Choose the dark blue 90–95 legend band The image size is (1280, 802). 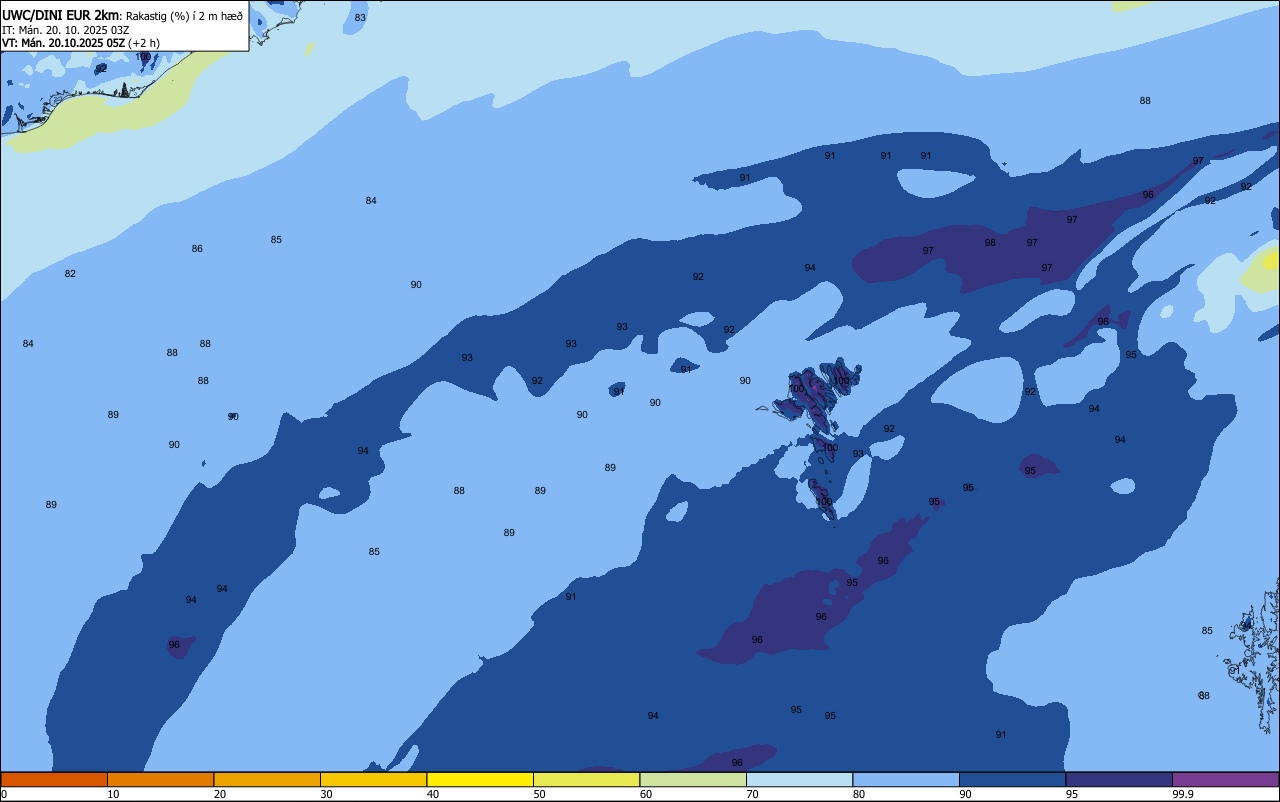point(1012,779)
